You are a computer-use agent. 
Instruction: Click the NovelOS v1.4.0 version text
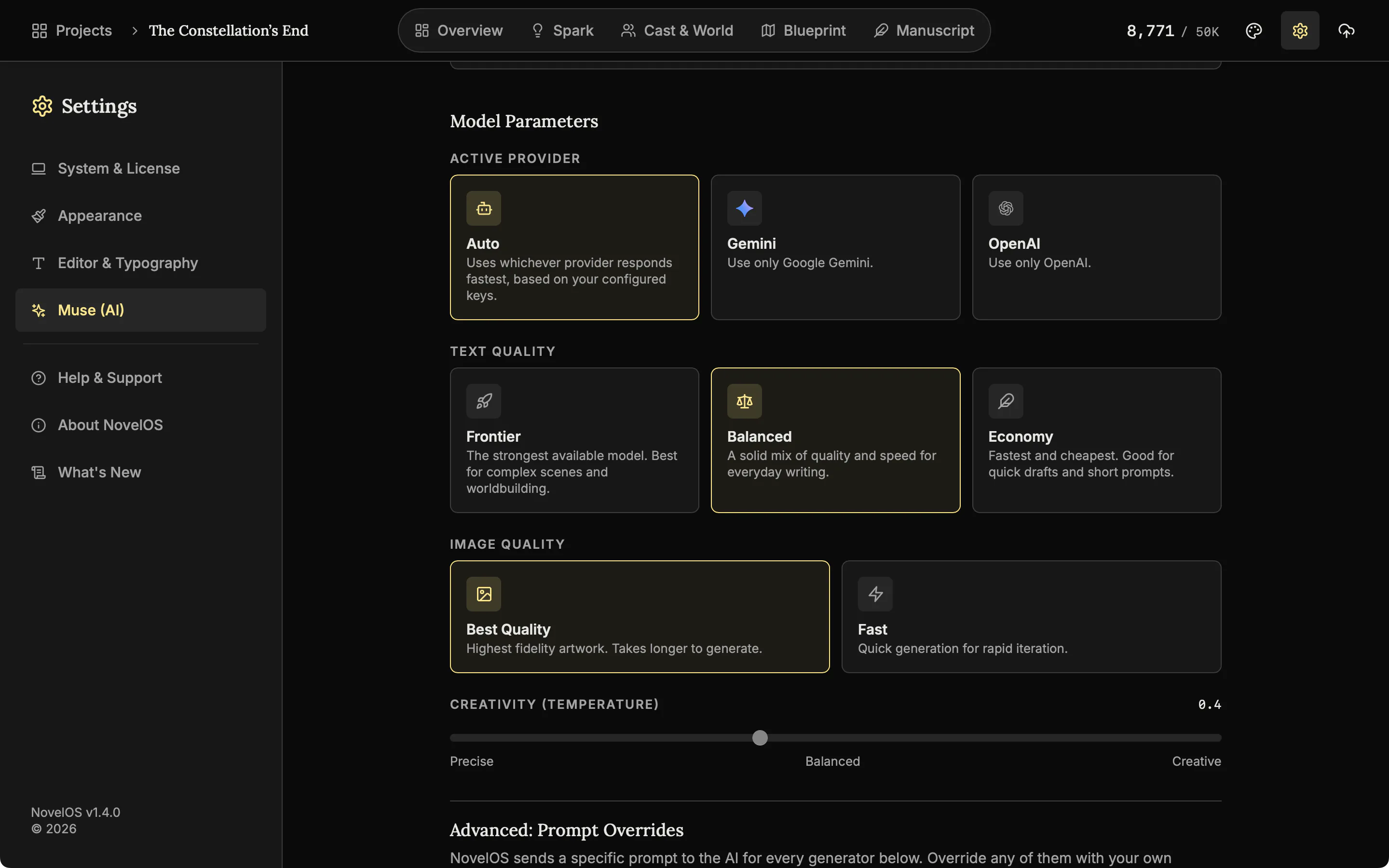tap(75, 813)
